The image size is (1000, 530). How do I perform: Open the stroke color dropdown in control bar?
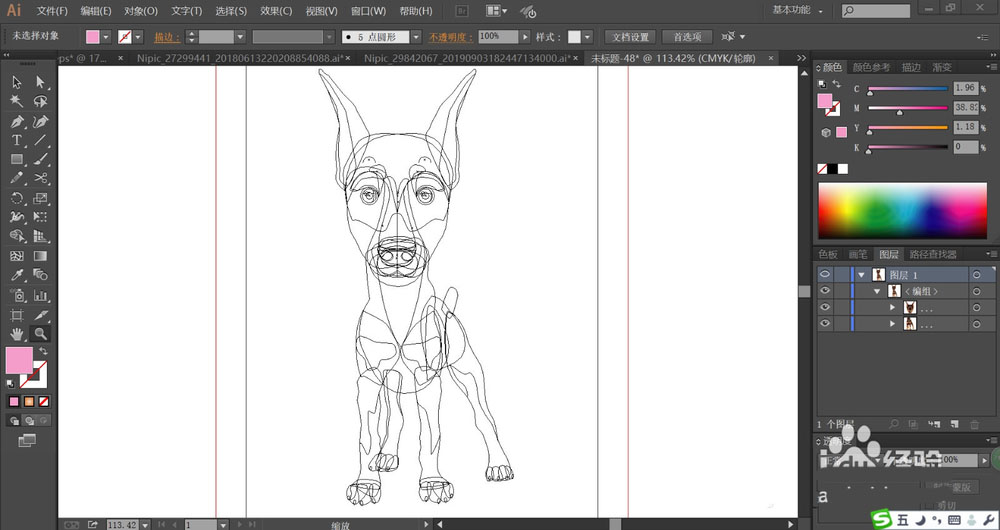[138, 37]
